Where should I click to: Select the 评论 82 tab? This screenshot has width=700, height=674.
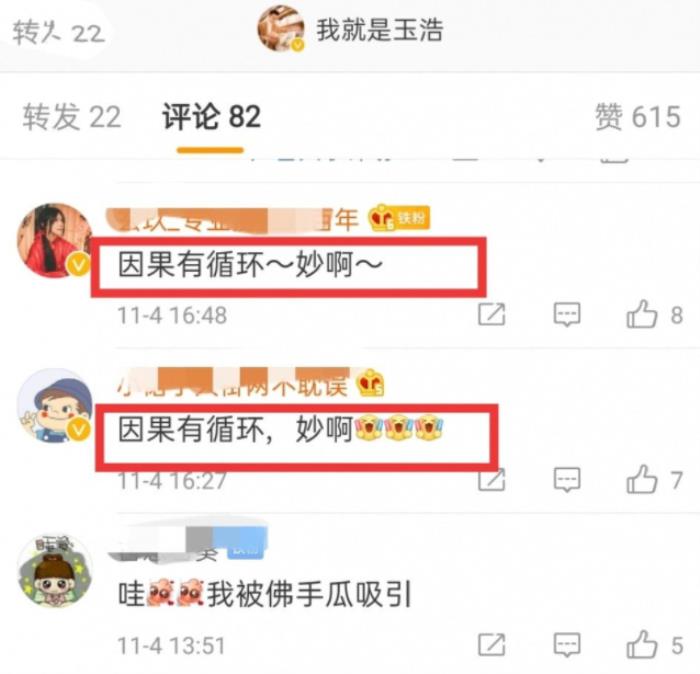211,117
